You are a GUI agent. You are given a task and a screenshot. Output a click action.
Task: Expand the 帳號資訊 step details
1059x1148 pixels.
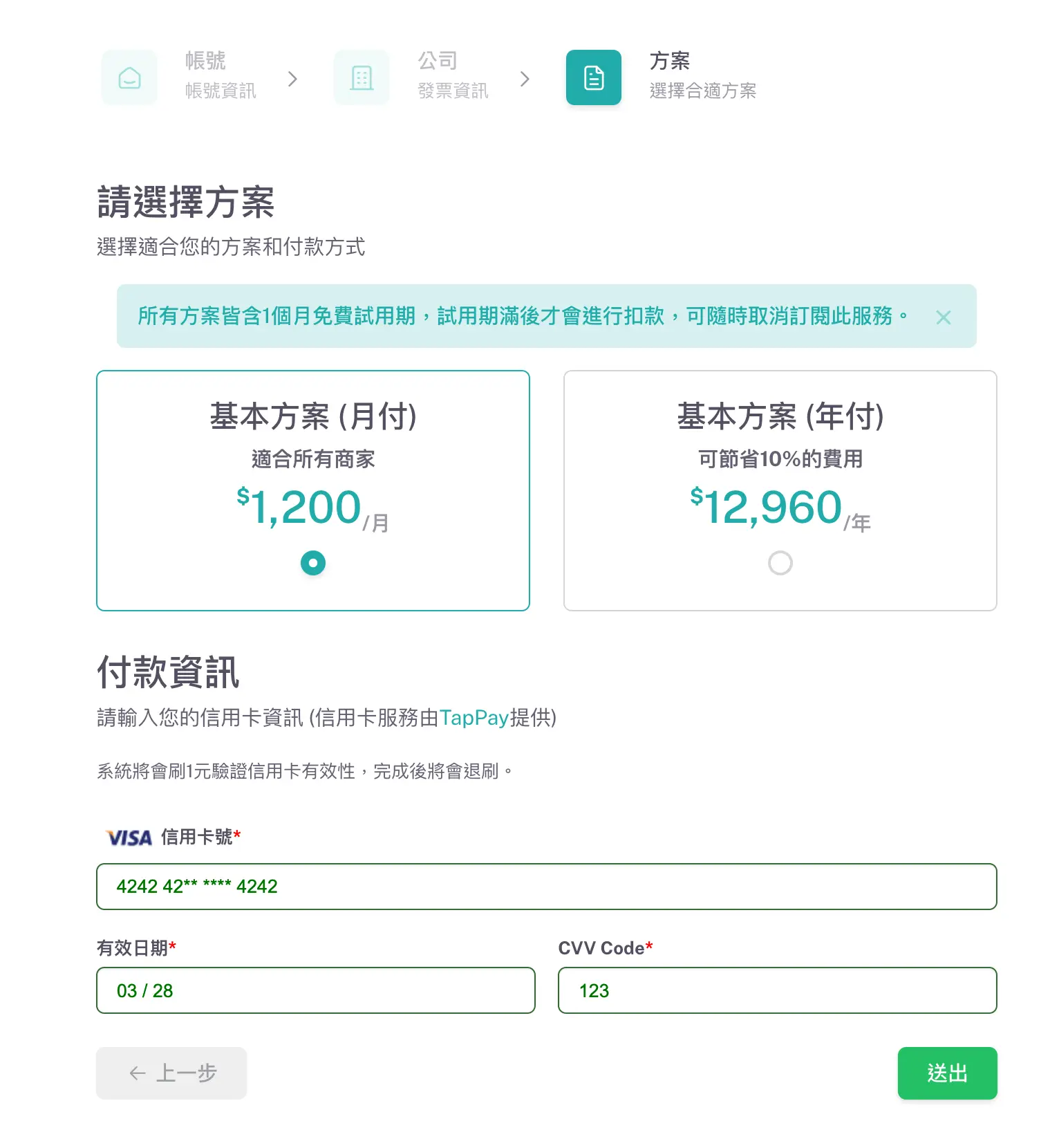point(219,90)
